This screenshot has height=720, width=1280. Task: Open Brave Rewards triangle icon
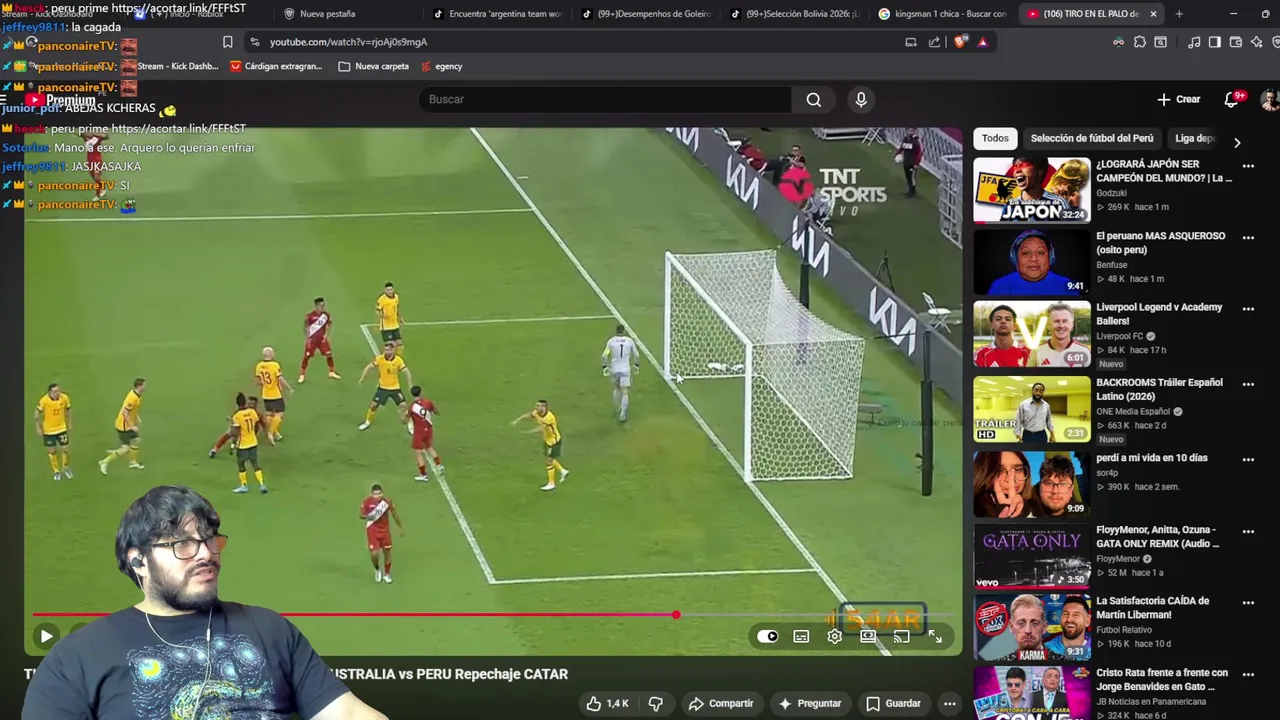[983, 42]
